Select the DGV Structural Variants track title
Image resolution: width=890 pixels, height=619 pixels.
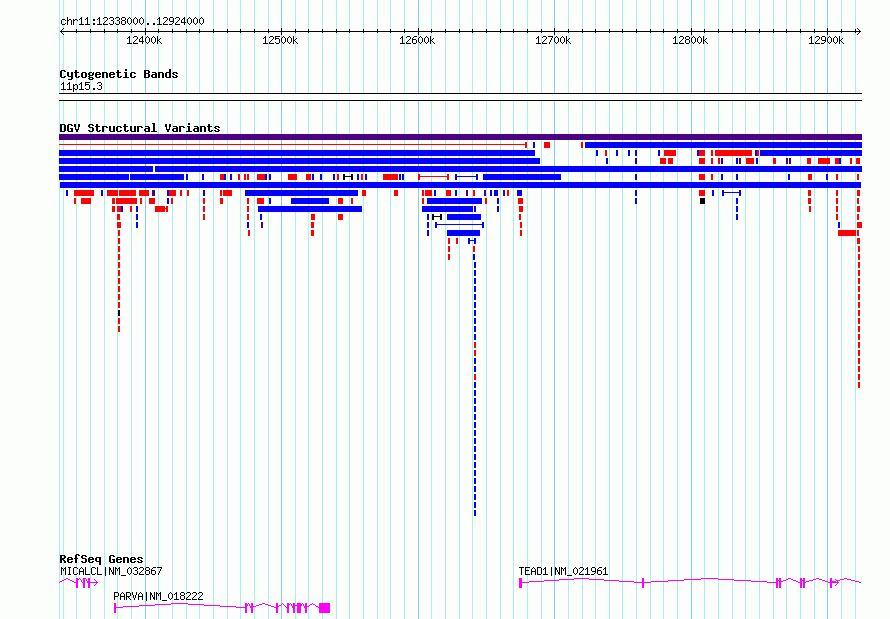tap(140, 128)
